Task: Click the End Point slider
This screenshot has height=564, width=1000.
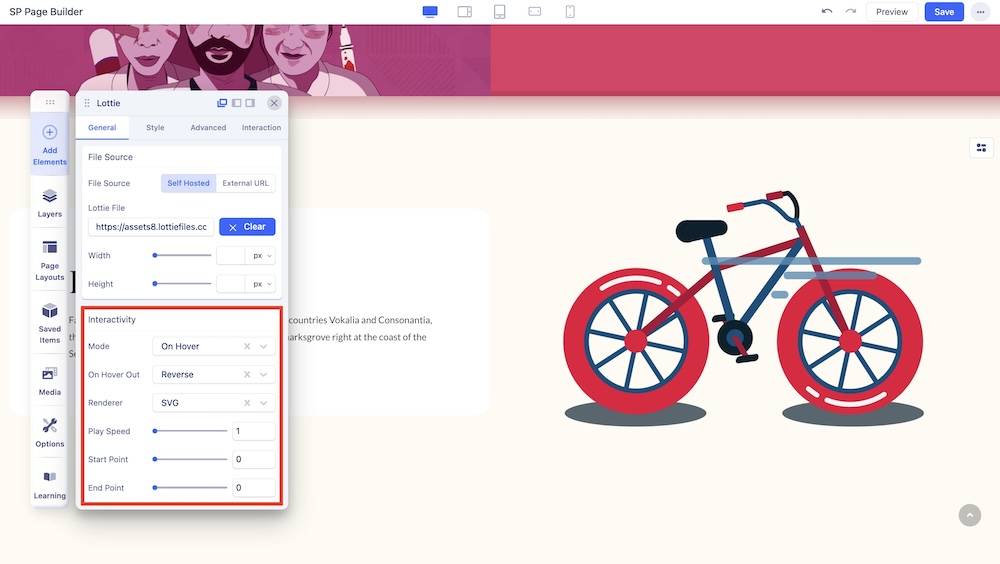Action: [x=190, y=487]
